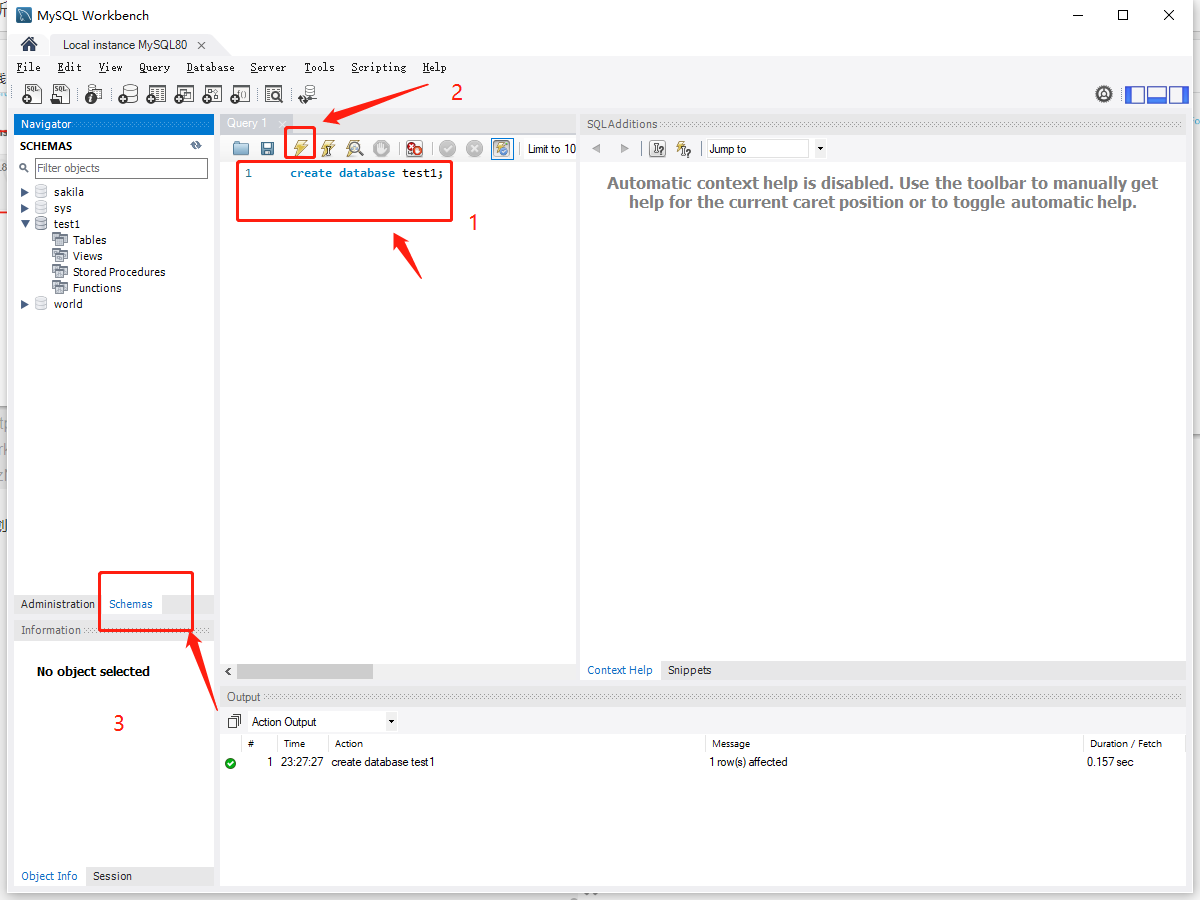Switch to the Session tab
Image resolution: width=1200 pixels, height=900 pixels.
(x=112, y=876)
